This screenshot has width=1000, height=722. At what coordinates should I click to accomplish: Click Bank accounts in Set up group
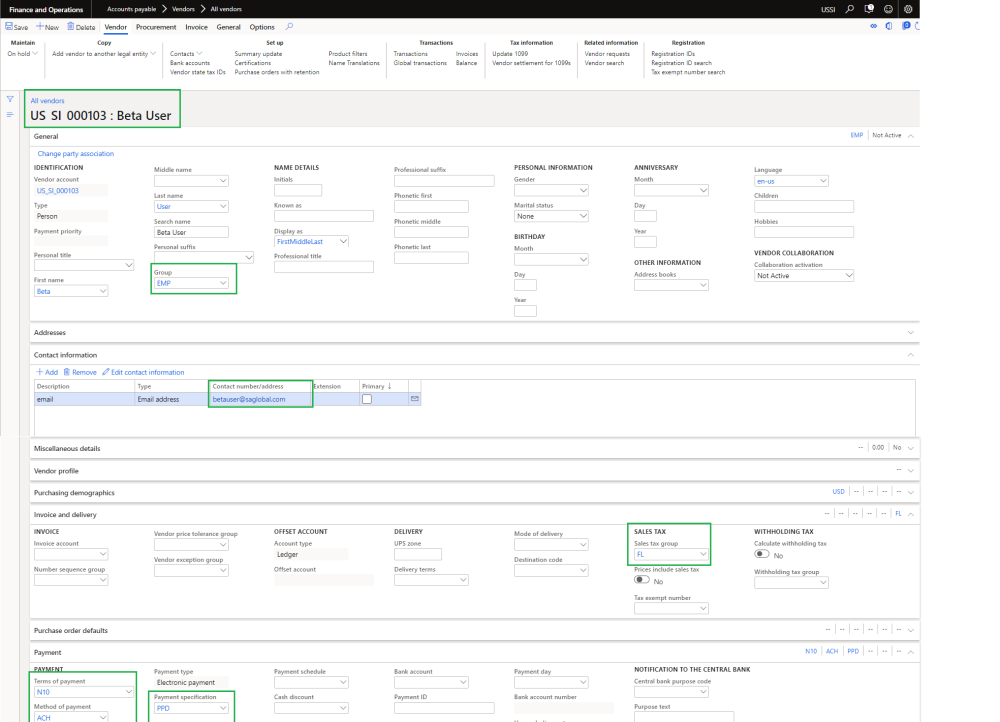(x=189, y=63)
